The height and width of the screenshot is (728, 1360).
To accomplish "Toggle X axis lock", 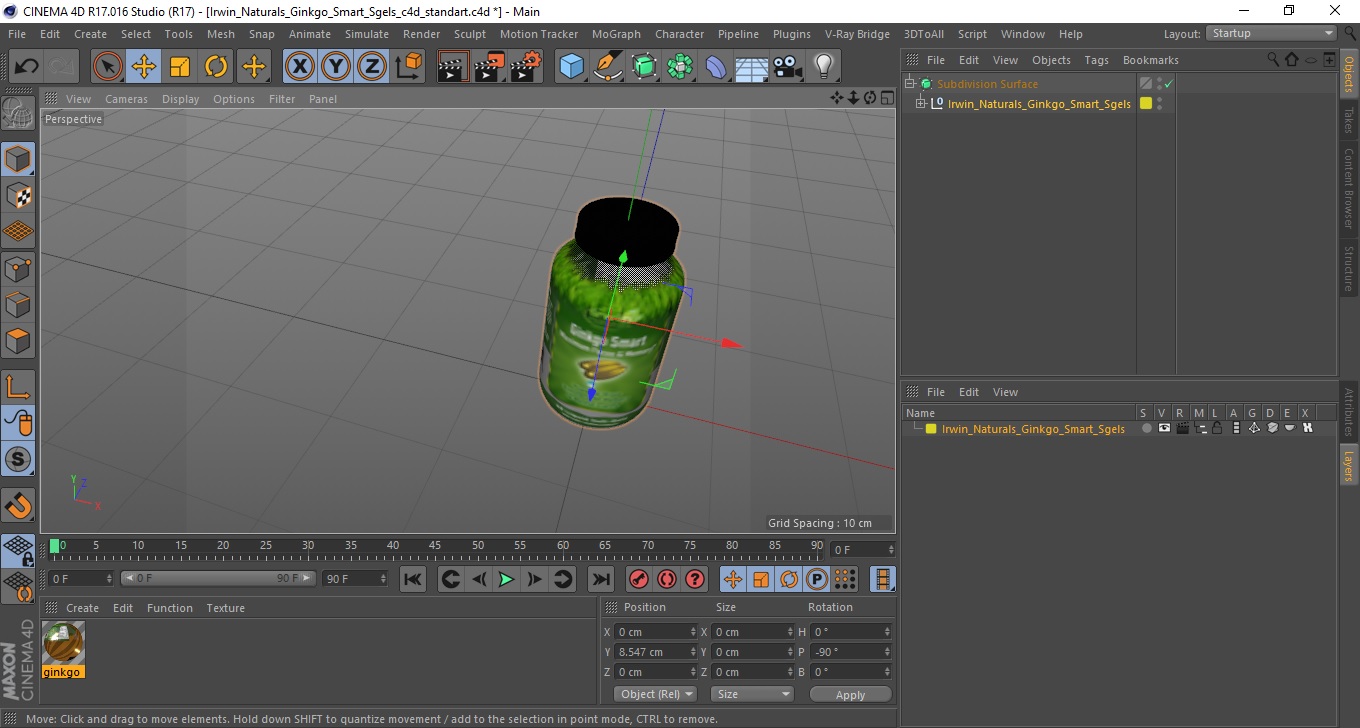I will tap(300, 67).
